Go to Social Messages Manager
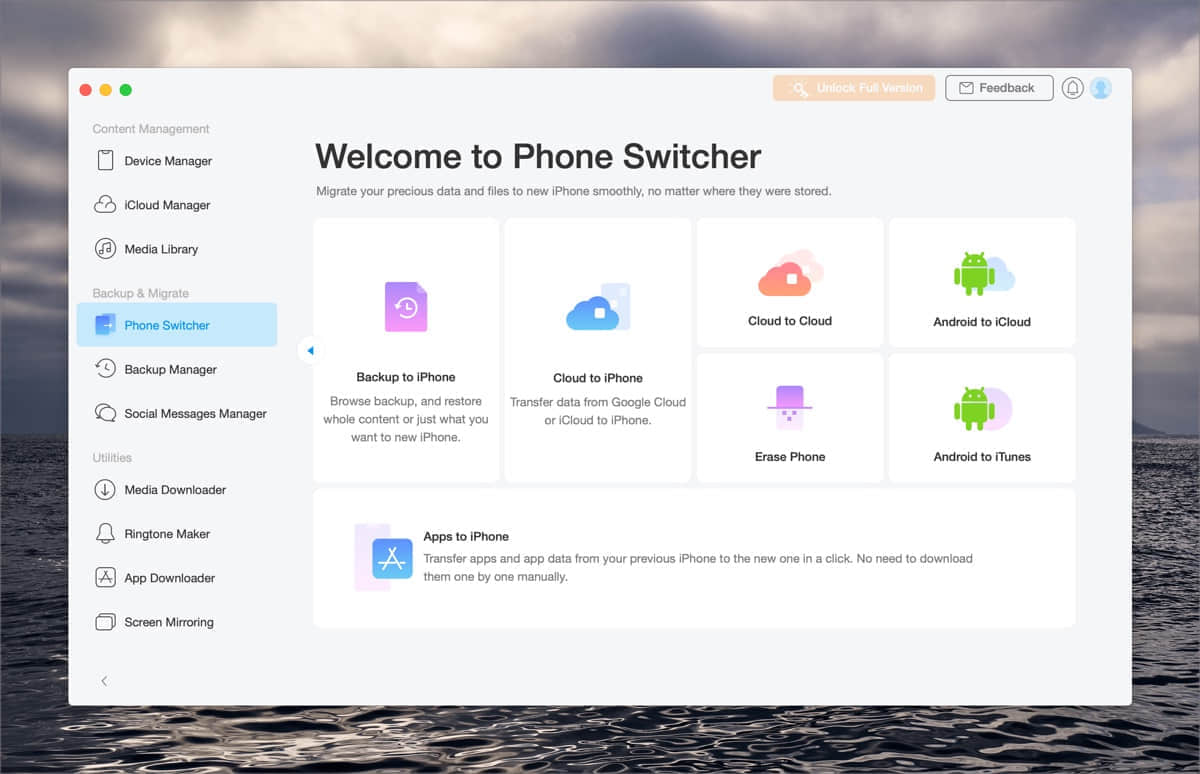Image resolution: width=1200 pixels, height=774 pixels. click(177, 413)
